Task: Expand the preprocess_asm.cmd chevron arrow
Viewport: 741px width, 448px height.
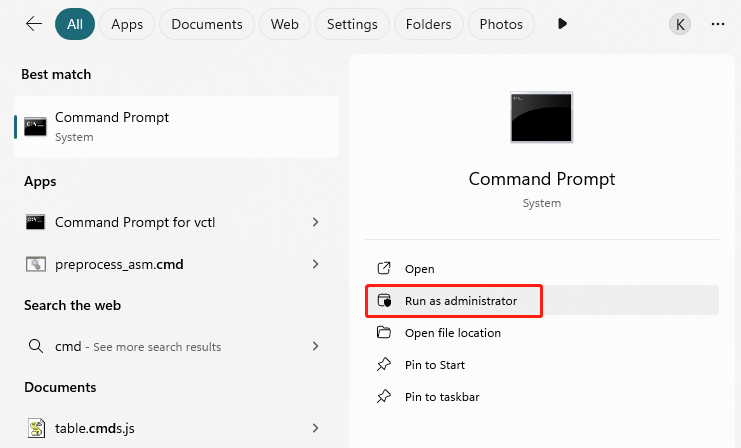Action: click(316, 264)
